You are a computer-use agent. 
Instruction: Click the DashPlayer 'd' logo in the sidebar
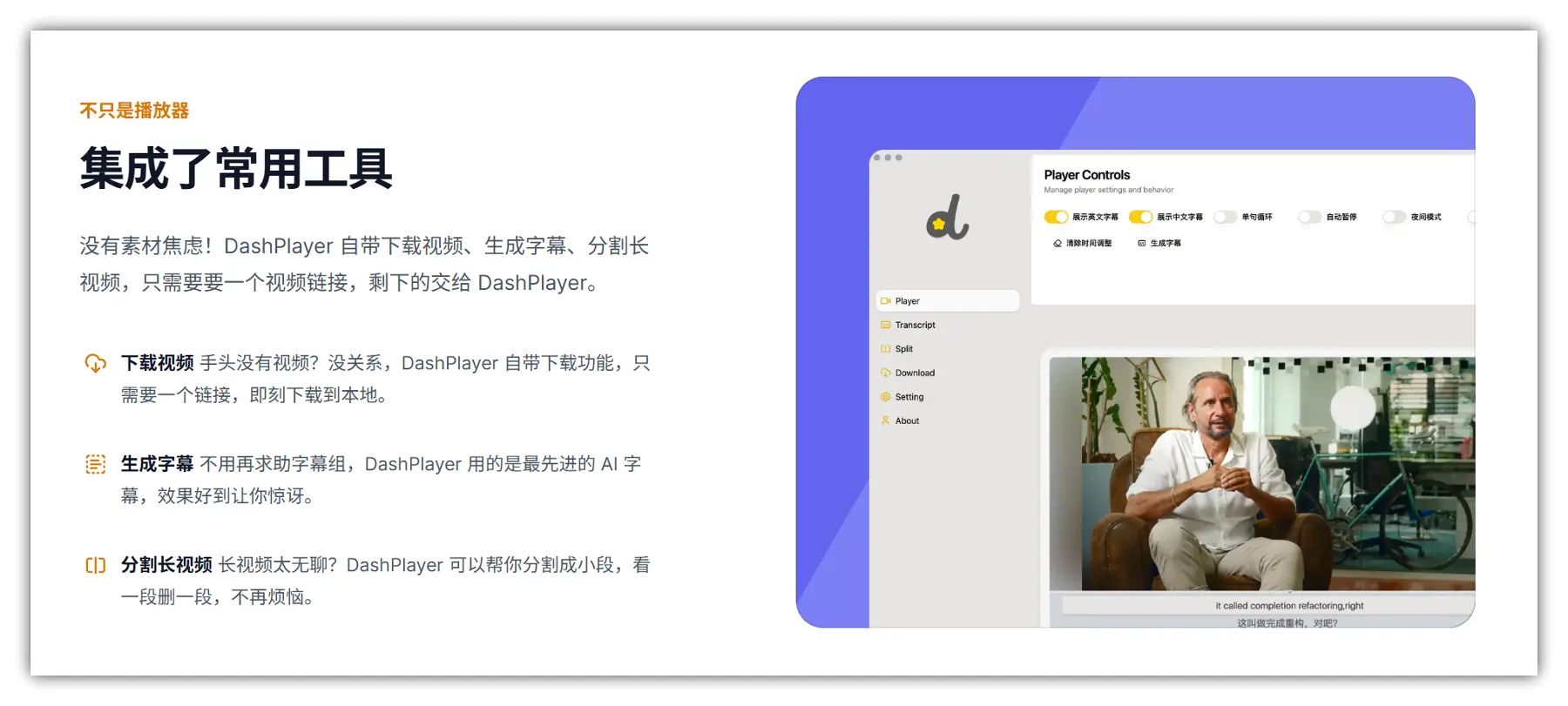pyautogui.click(x=947, y=217)
